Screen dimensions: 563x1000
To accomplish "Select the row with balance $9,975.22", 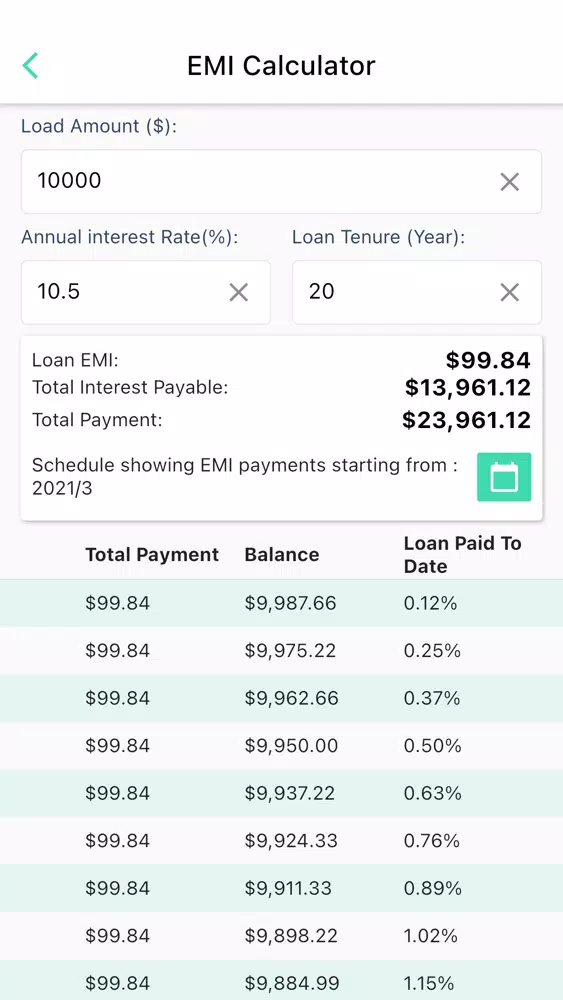I will 281,651.
